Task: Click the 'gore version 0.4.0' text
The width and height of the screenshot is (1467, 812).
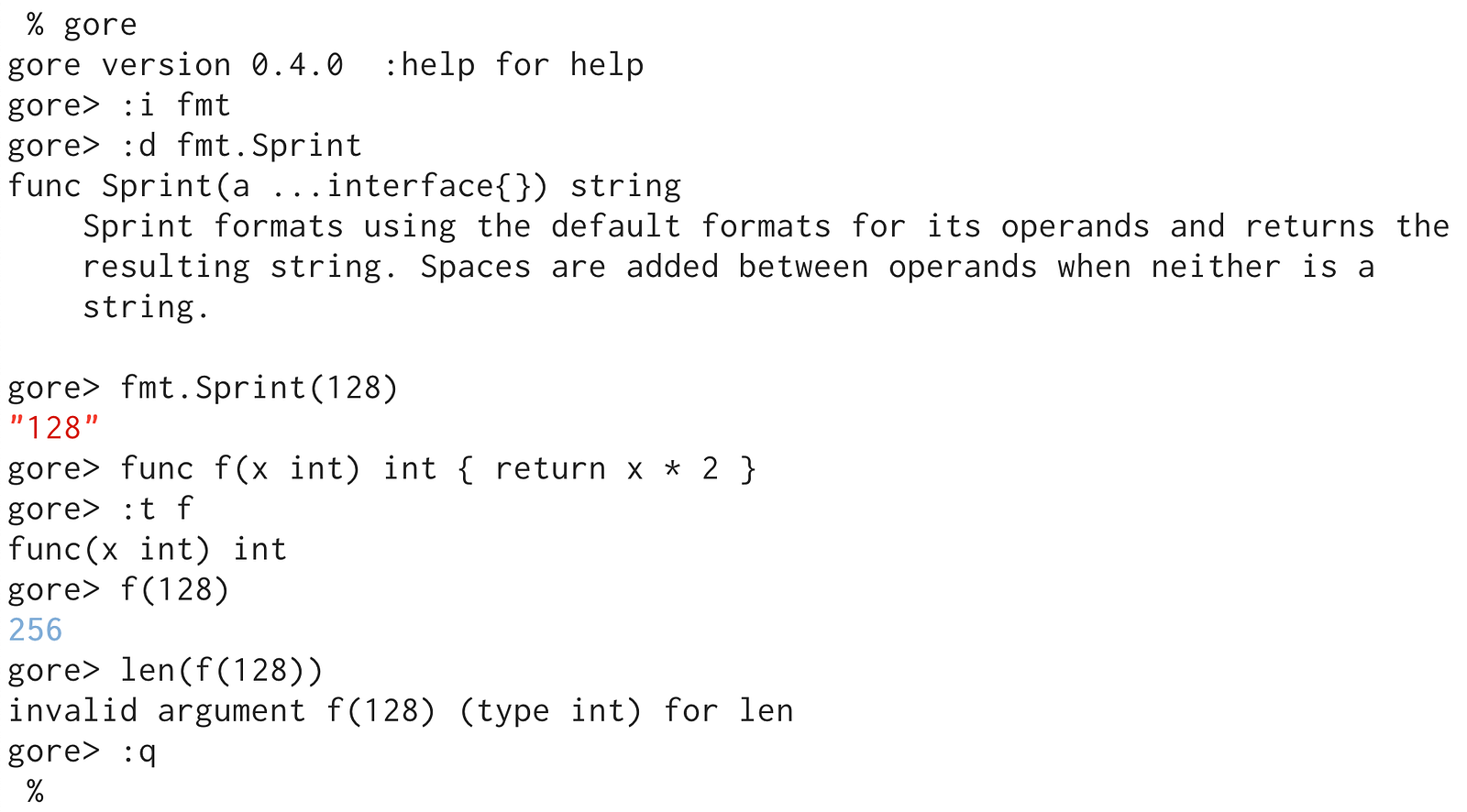Action: pyautogui.click(x=176, y=65)
